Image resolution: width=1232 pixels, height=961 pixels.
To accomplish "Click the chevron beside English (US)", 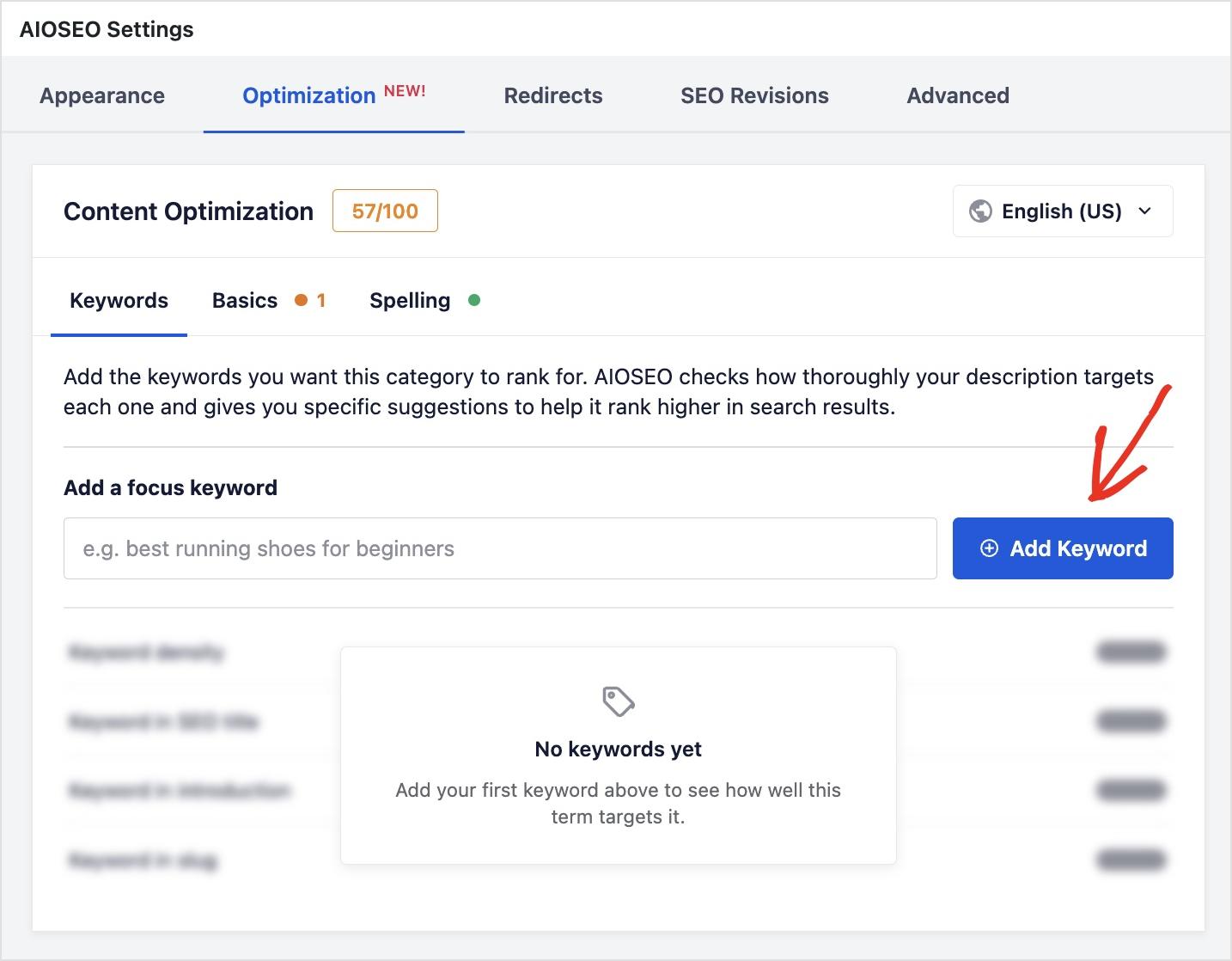I will pos(1144,211).
